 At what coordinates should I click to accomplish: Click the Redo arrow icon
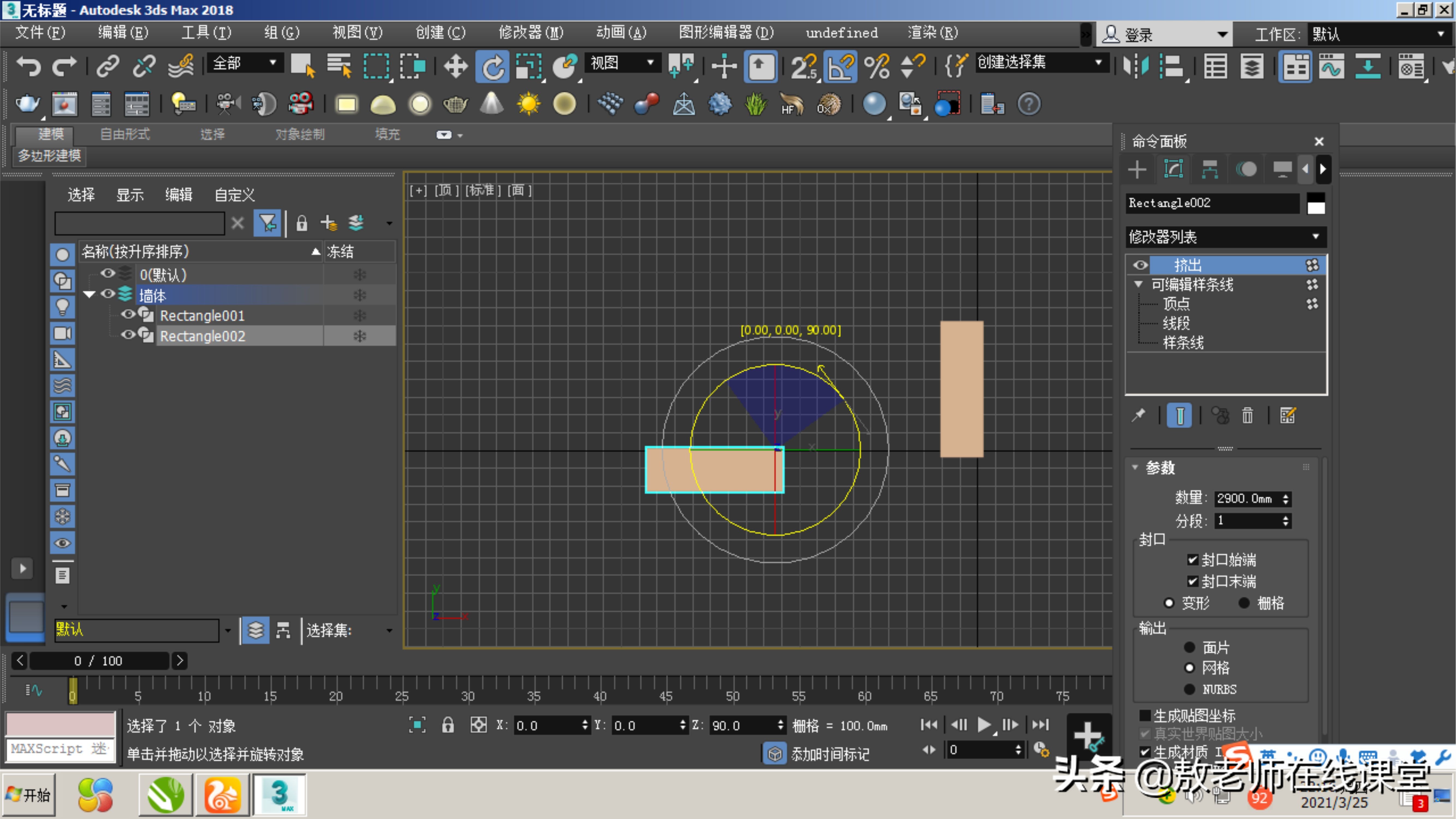(64, 67)
